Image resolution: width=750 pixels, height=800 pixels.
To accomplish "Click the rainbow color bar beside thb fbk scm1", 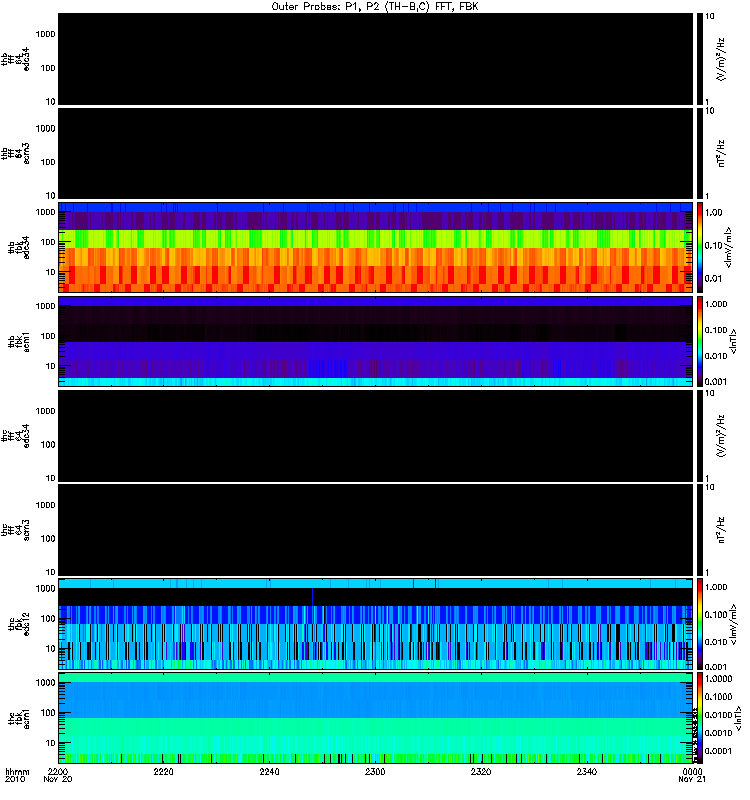I will 699,341.
